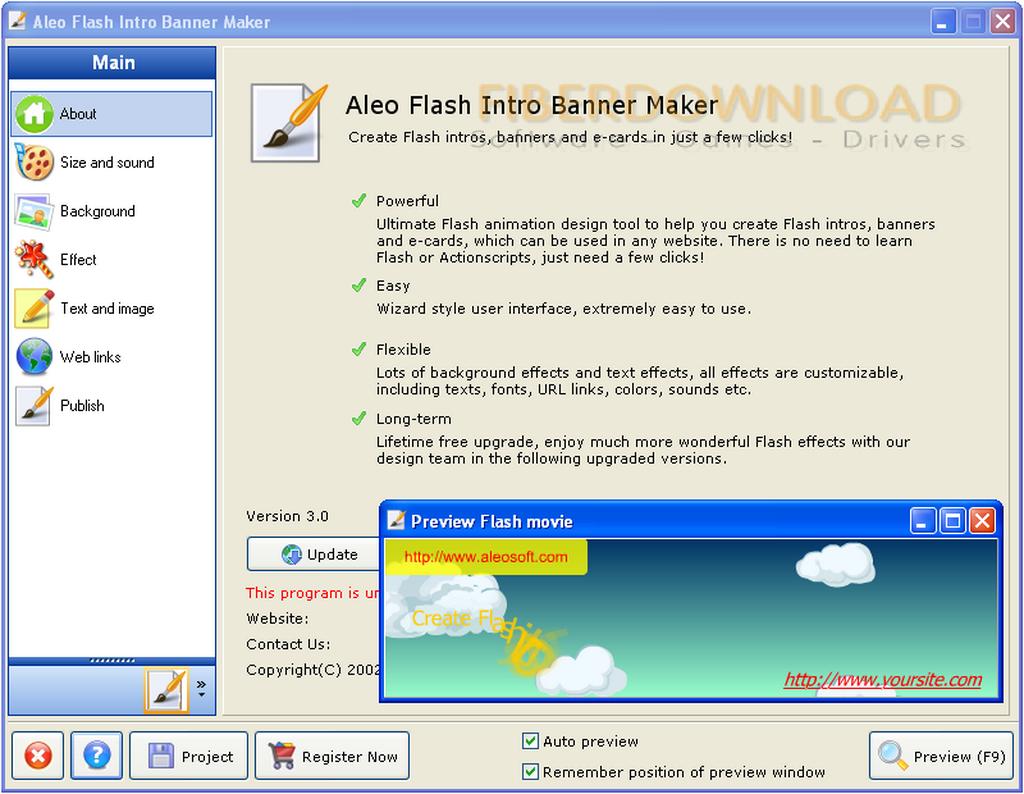This screenshot has width=1024, height=794.
Task: Maximize the Preview Flash movie window
Action: 953,521
